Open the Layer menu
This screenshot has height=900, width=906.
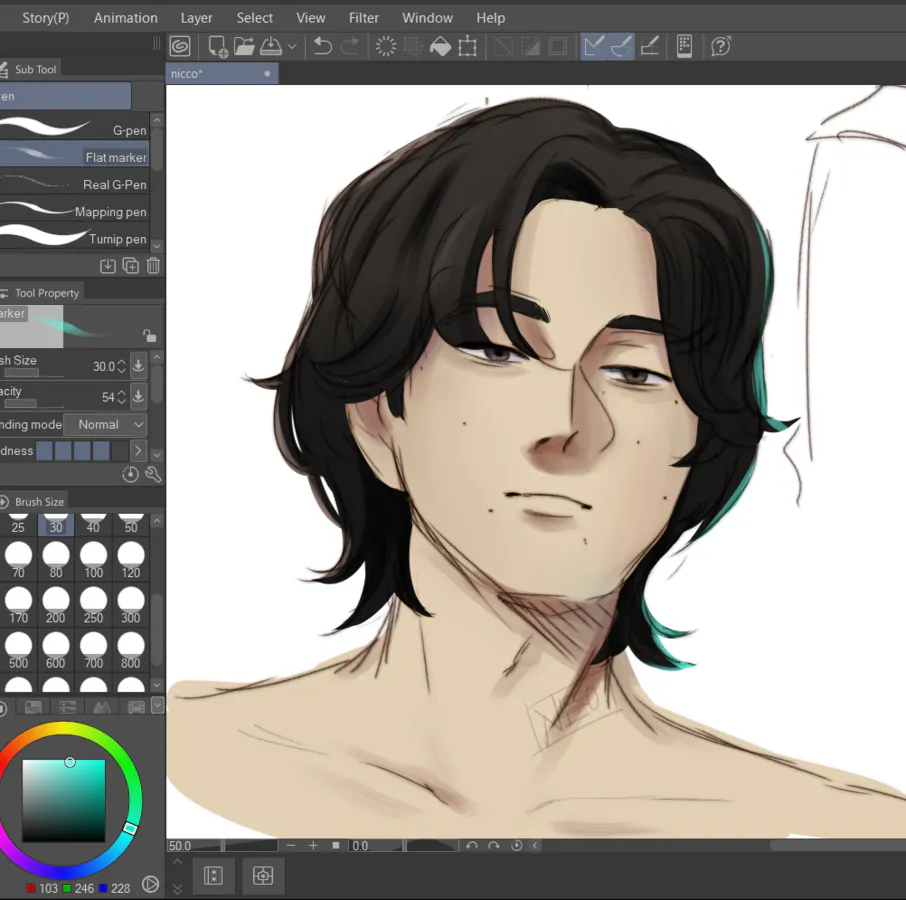(x=196, y=18)
